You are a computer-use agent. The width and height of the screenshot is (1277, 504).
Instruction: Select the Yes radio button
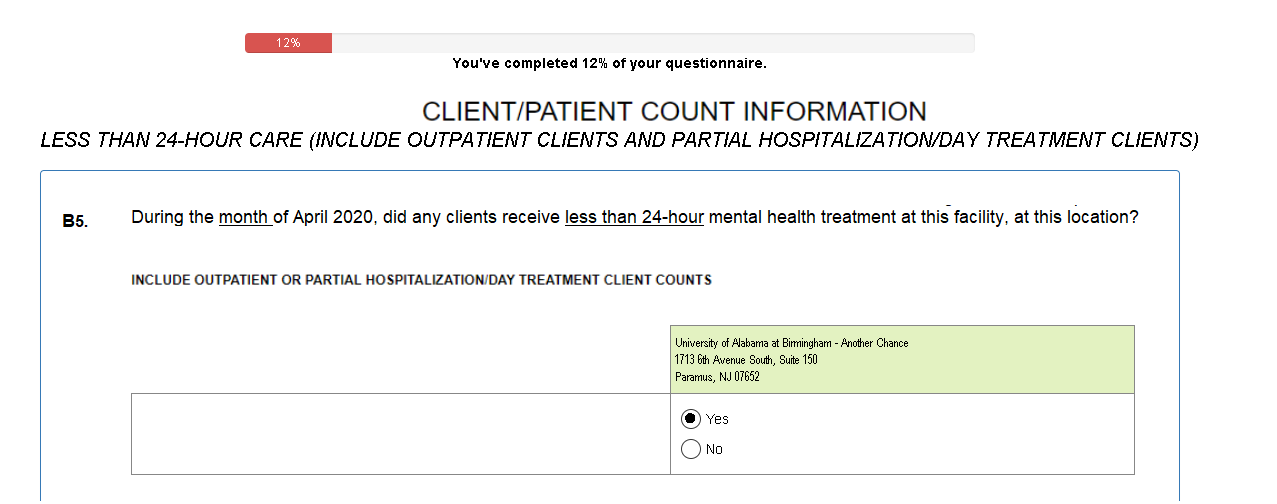[690, 419]
